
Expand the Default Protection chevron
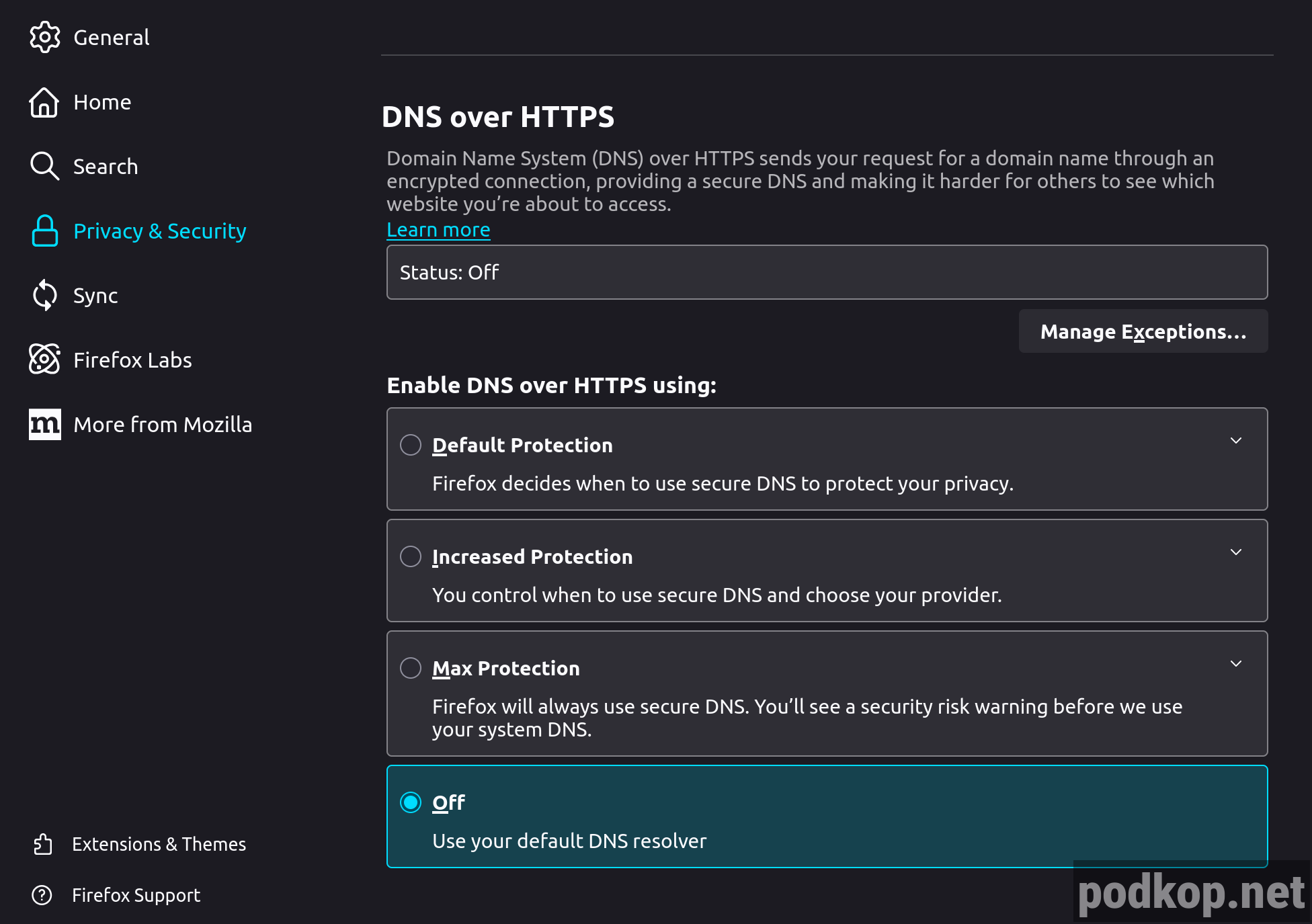point(1235,441)
